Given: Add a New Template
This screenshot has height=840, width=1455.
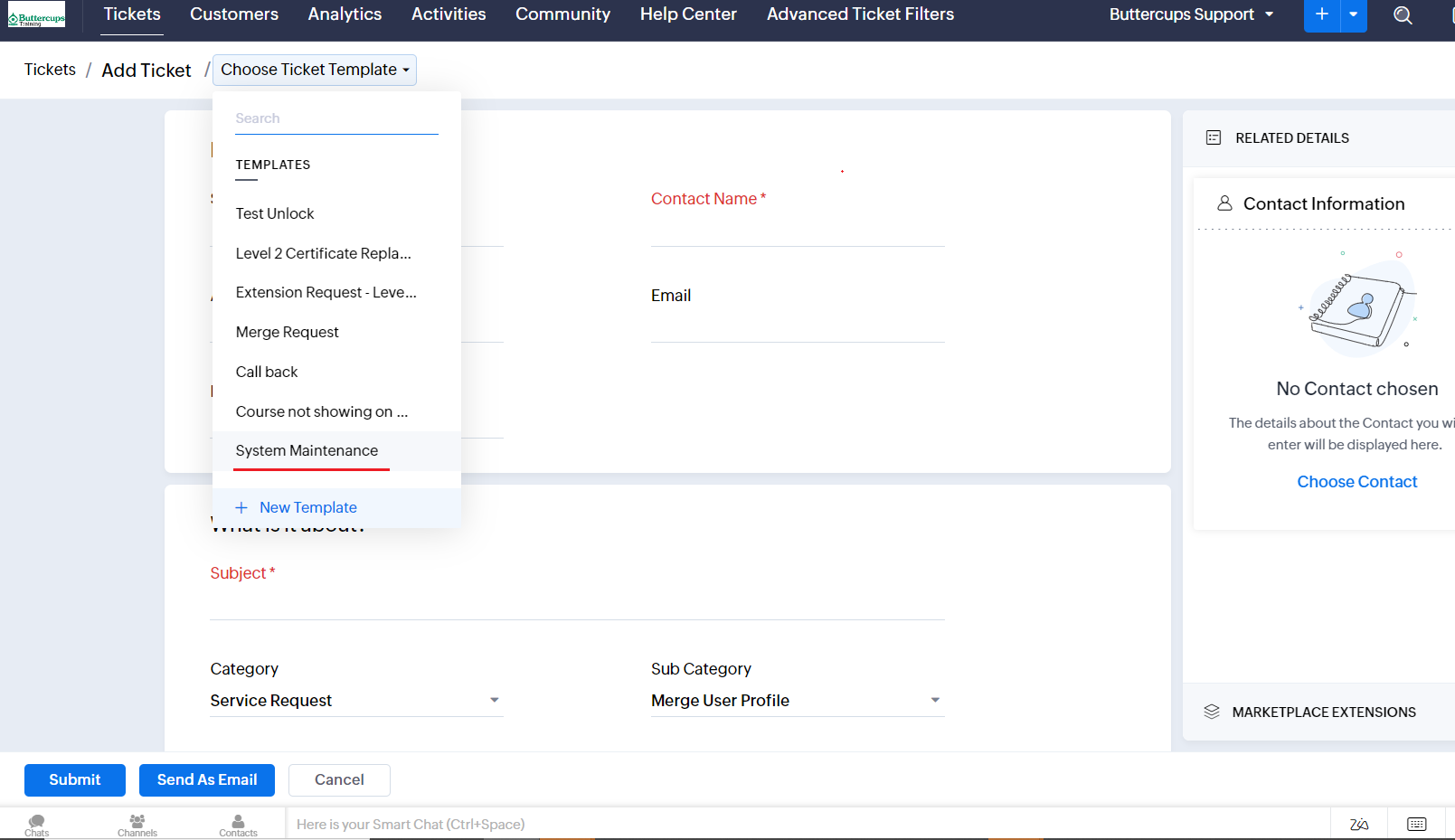Looking at the screenshot, I should click(x=307, y=507).
